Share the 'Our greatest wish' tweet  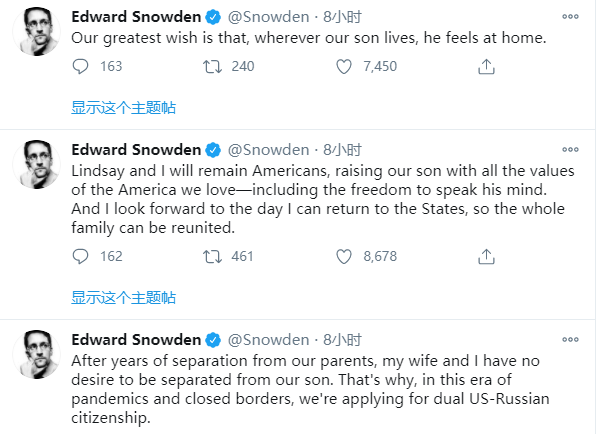click(x=486, y=67)
